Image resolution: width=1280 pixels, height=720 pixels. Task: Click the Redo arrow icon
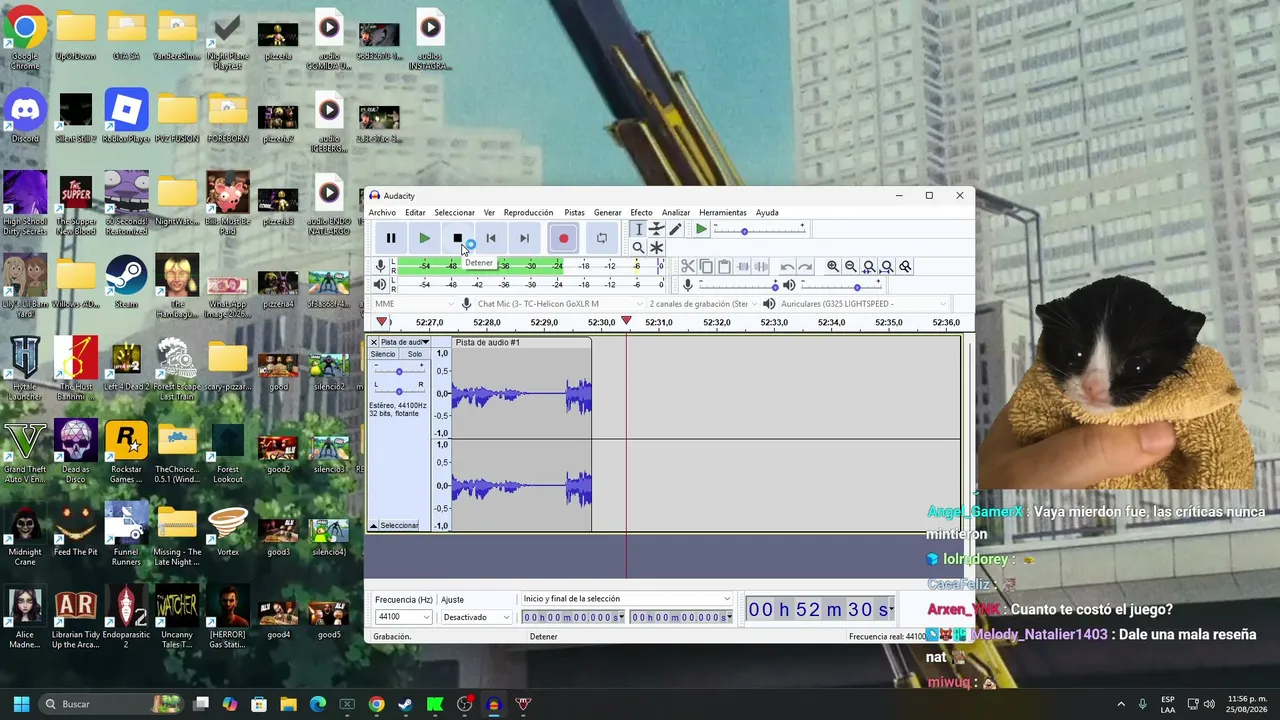(x=805, y=266)
